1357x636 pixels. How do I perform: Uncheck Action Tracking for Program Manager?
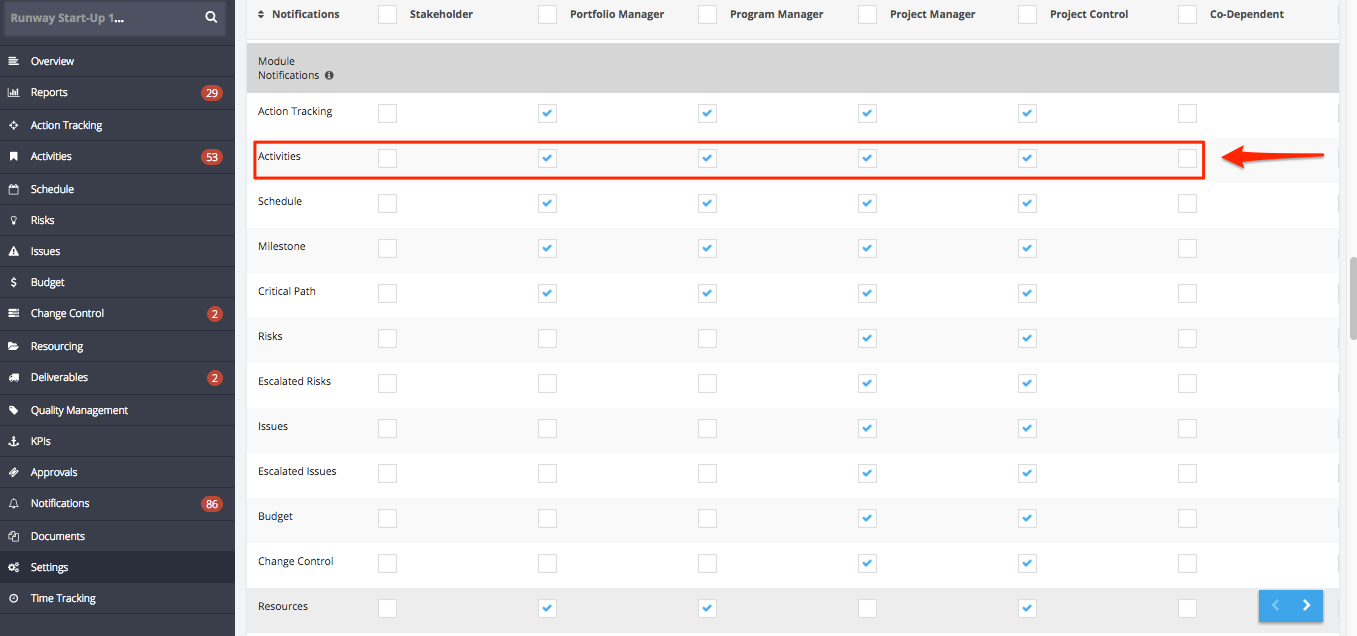pyautogui.click(x=707, y=113)
